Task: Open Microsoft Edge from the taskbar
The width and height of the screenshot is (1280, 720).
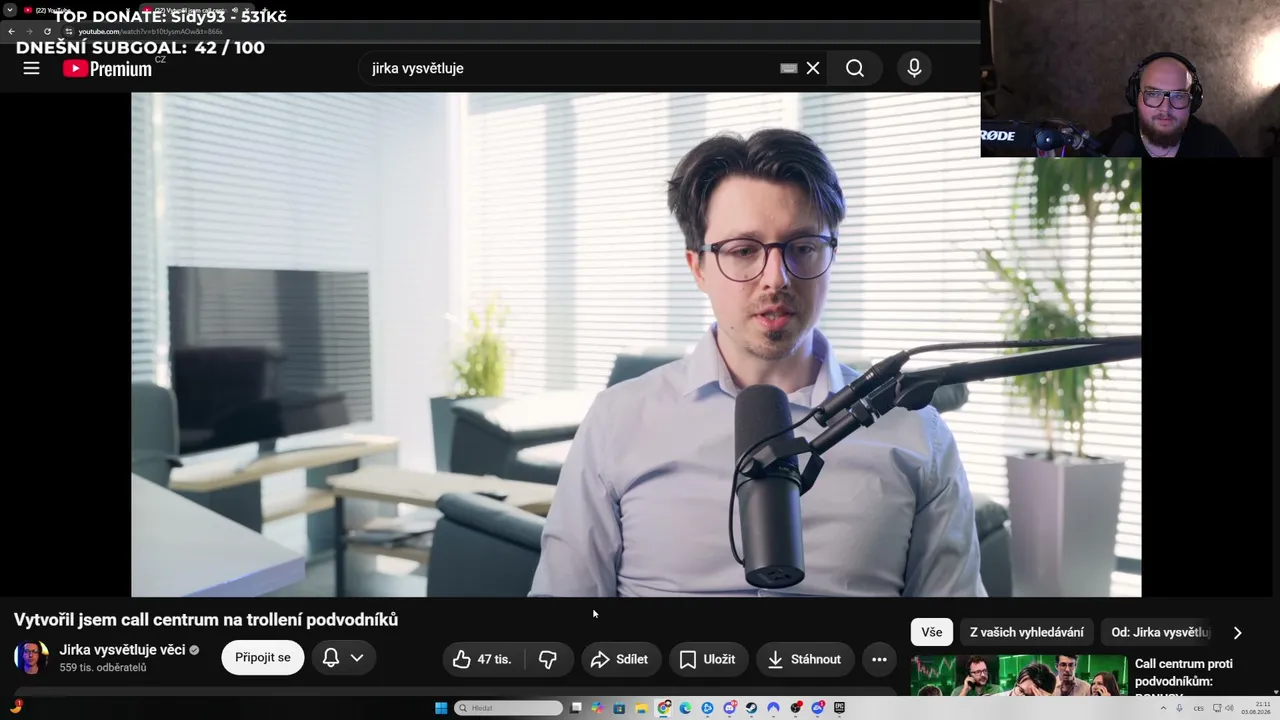Action: (x=685, y=708)
